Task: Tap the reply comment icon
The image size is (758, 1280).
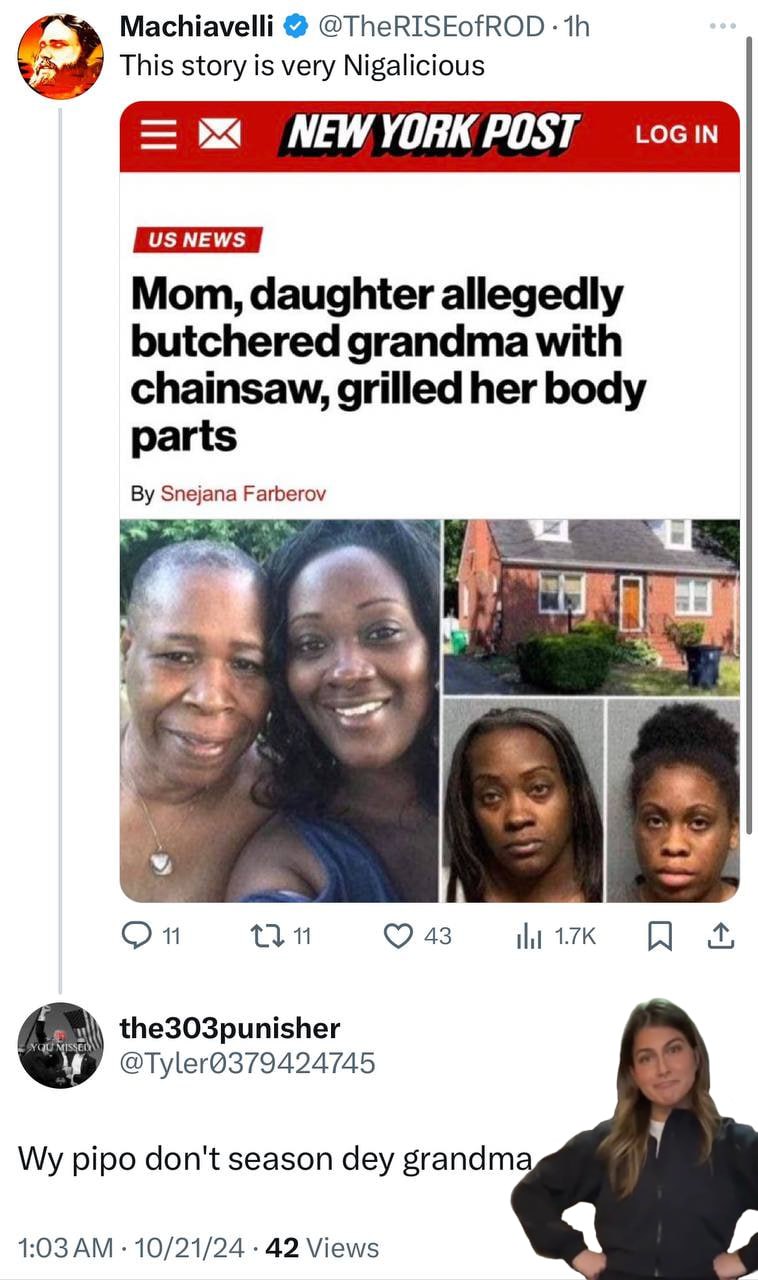Action: pos(136,935)
